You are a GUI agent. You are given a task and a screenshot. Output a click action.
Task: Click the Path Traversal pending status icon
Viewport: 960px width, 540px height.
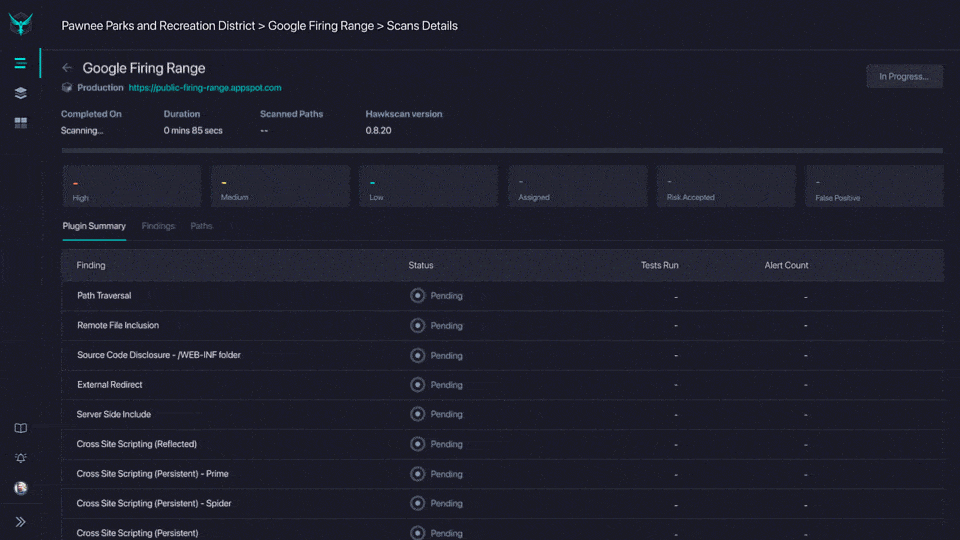point(418,296)
